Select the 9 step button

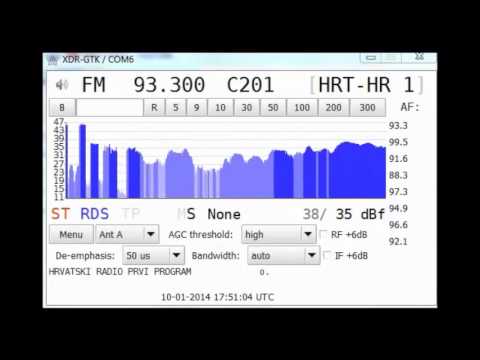[196, 108]
